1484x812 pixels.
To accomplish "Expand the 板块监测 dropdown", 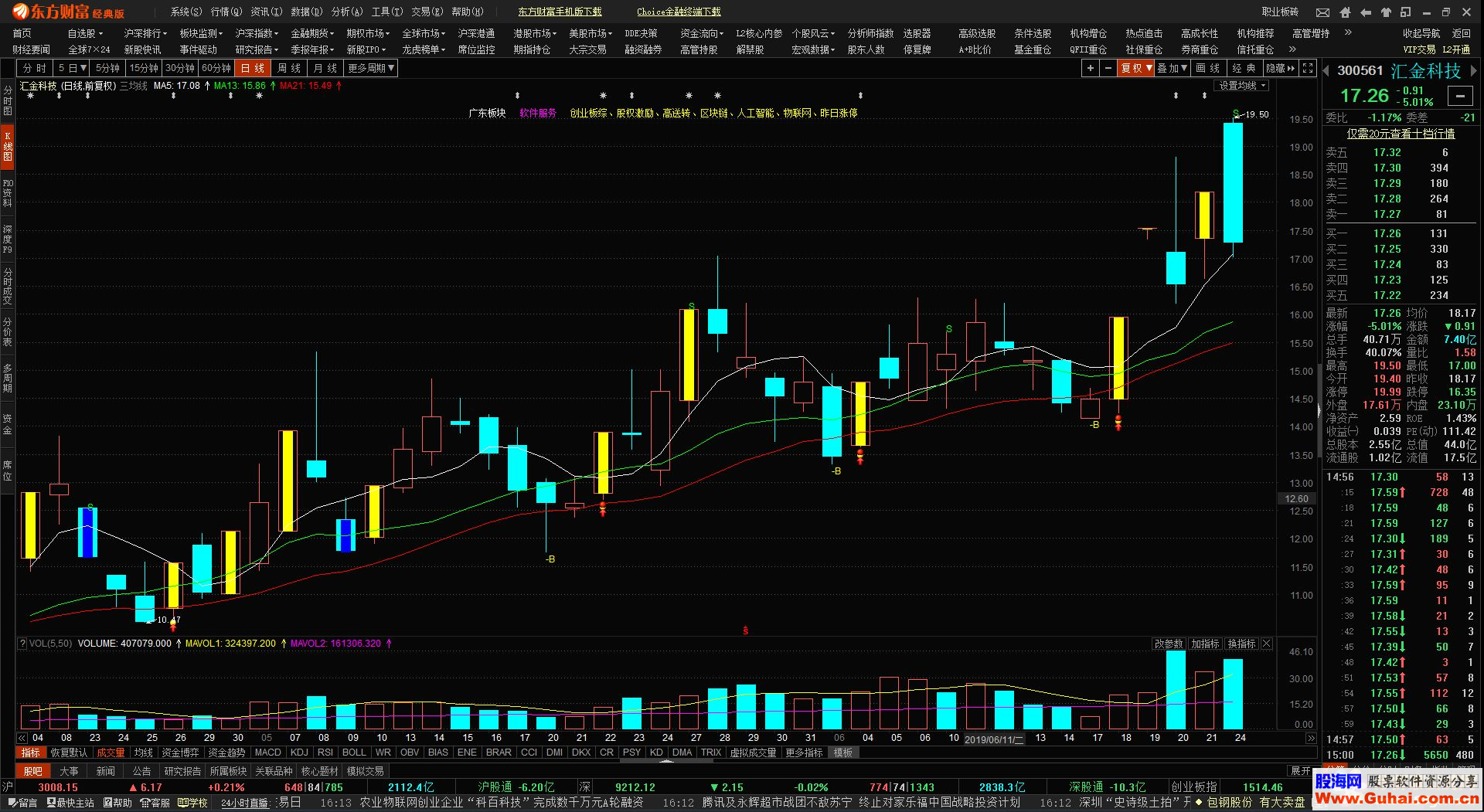I will click(201, 33).
